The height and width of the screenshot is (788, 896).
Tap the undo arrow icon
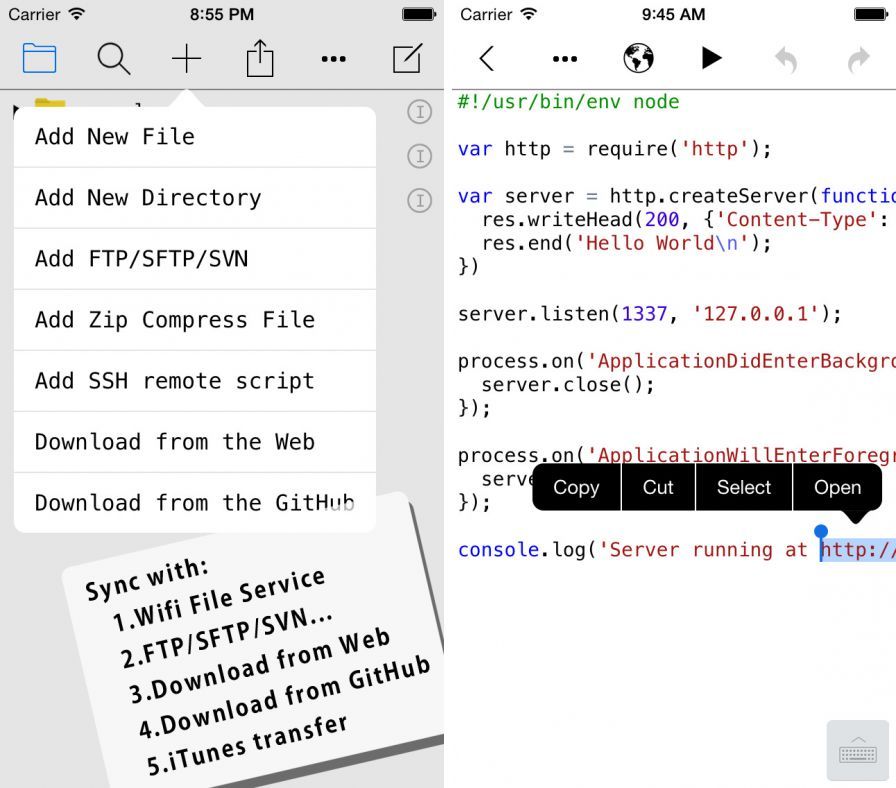click(x=786, y=60)
